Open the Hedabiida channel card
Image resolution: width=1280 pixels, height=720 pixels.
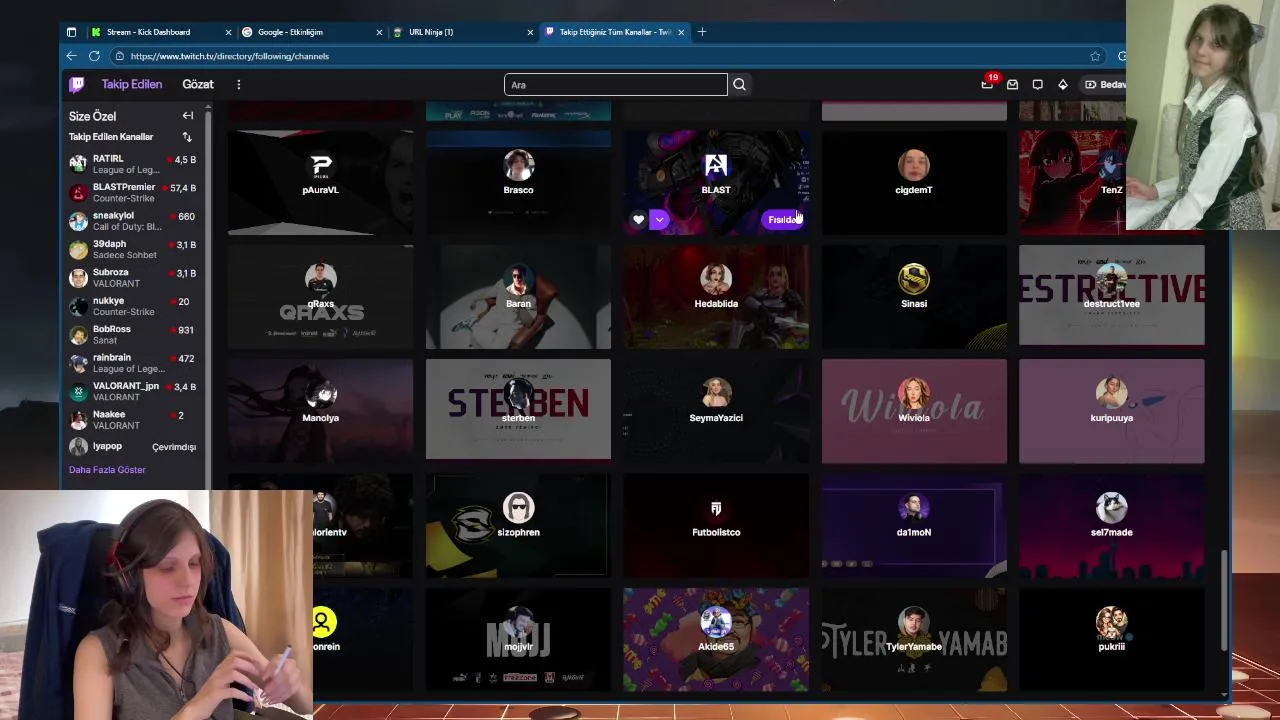[x=716, y=297]
